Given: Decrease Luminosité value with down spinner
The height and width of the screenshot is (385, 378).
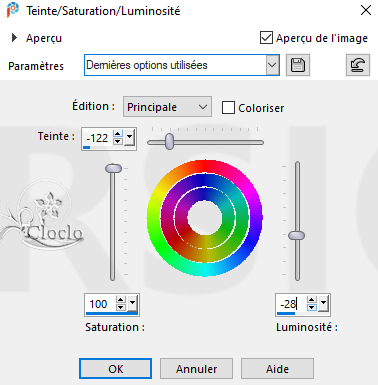Looking at the screenshot, I should tap(311, 307).
